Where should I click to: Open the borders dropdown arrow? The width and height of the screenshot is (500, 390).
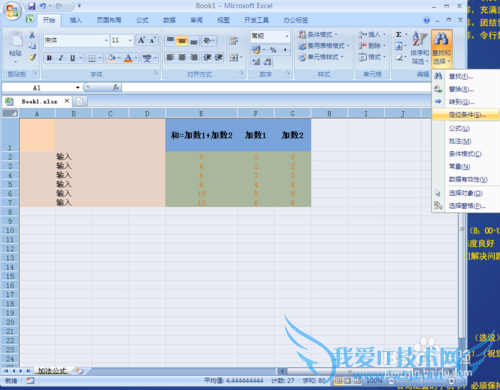(100, 58)
